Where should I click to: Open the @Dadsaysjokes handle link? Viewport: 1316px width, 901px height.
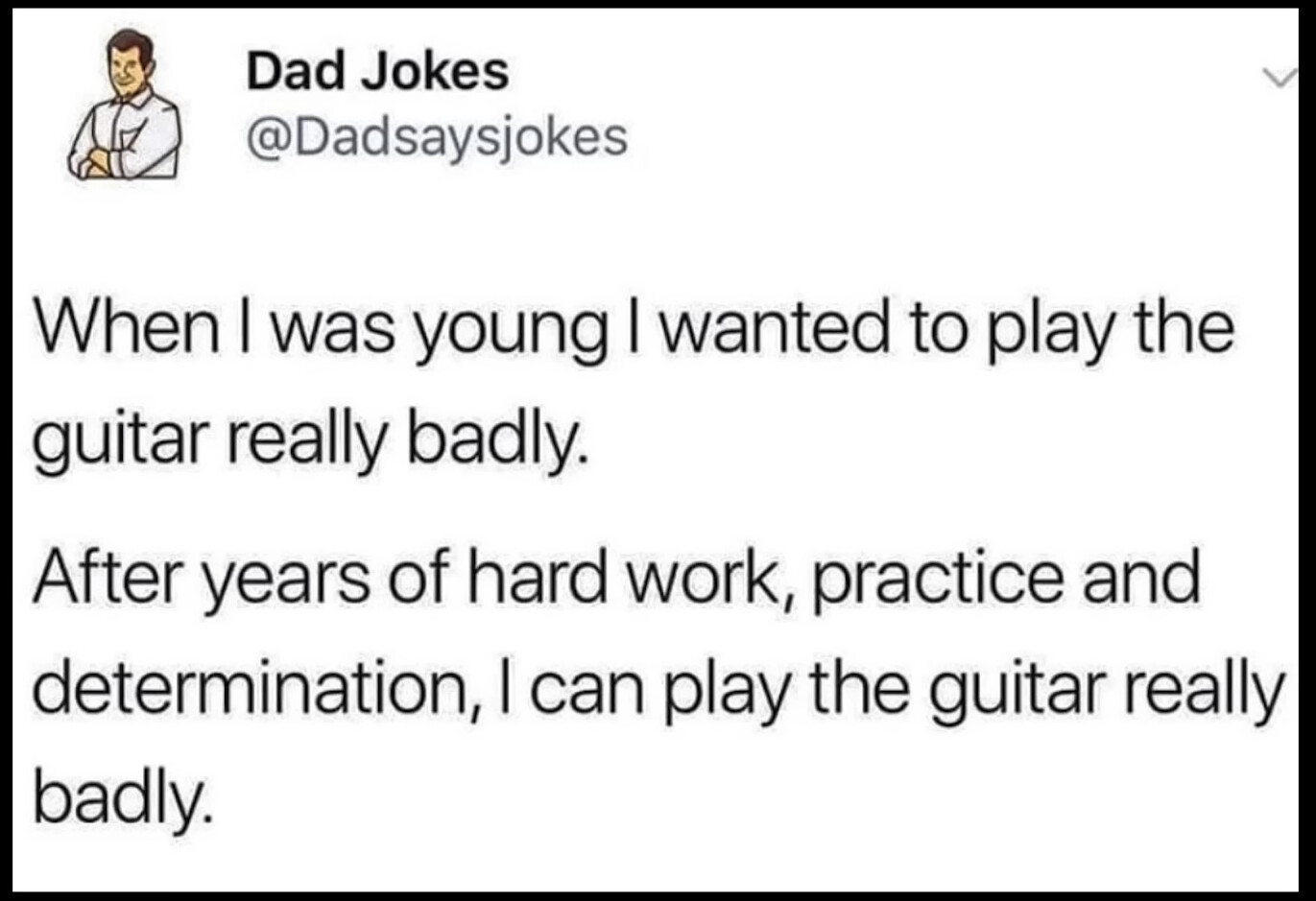(x=437, y=137)
